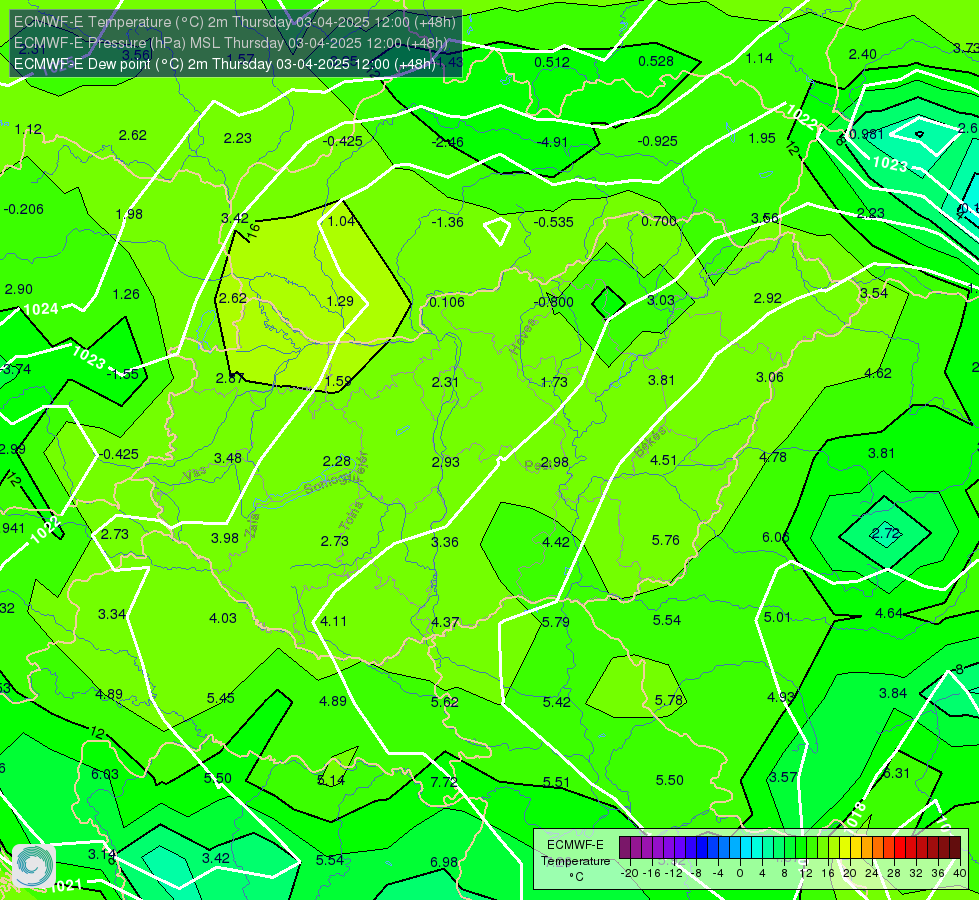Click the dew point value 5.01
The image size is (979, 900).
[x=777, y=617]
